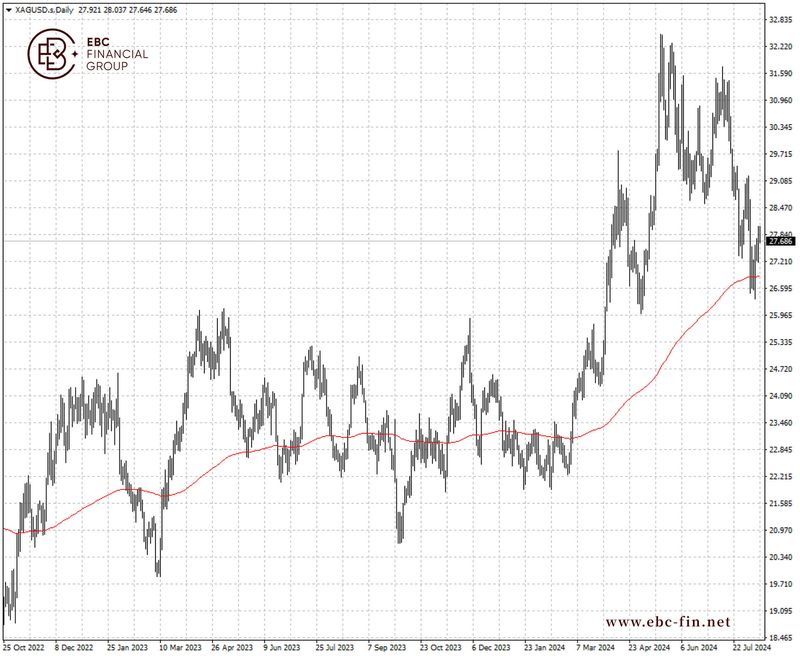The width and height of the screenshot is (800, 656).
Task: Click the EBC circular logo icon
Action: point(51,53)
